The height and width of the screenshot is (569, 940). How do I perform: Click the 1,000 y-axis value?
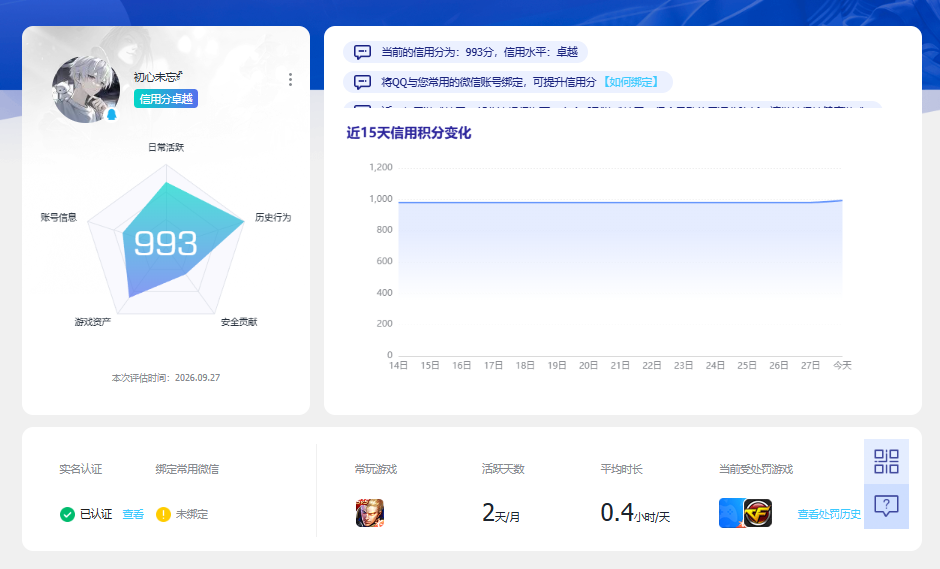point(381,198)
